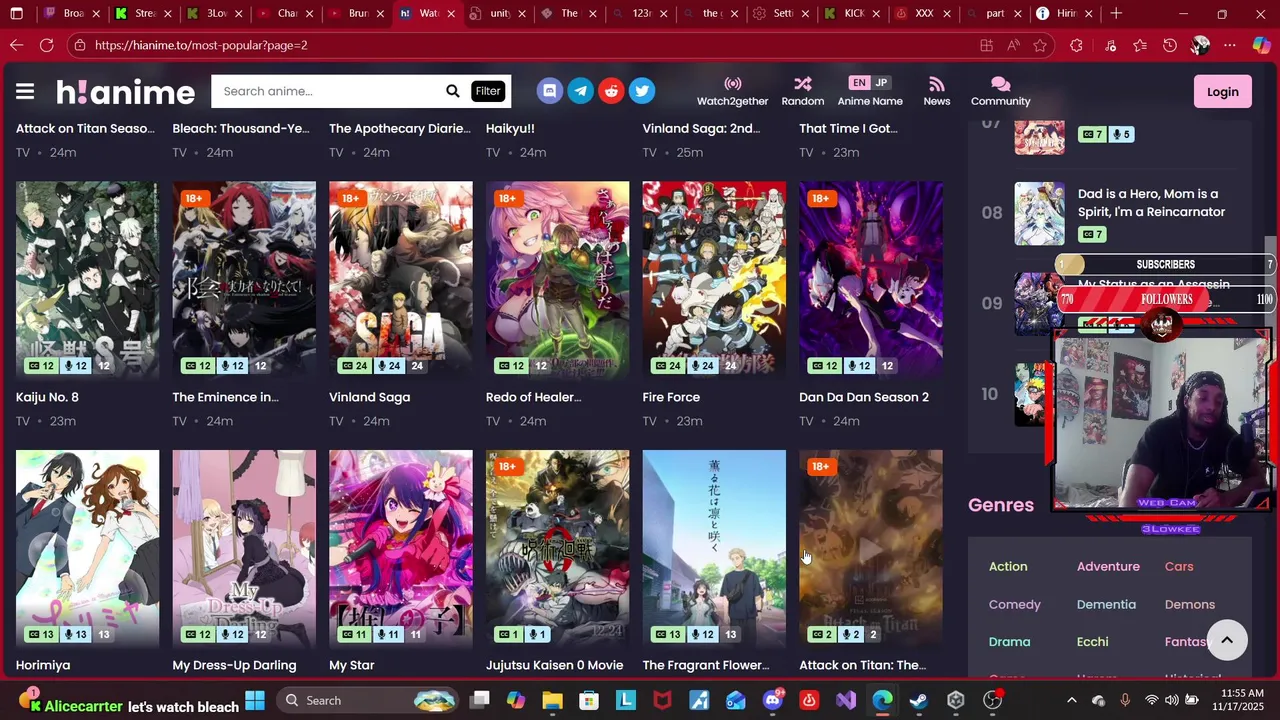
Task: Click the magnifier search icon
Action: pyautogui.click(x=453, y=91)
